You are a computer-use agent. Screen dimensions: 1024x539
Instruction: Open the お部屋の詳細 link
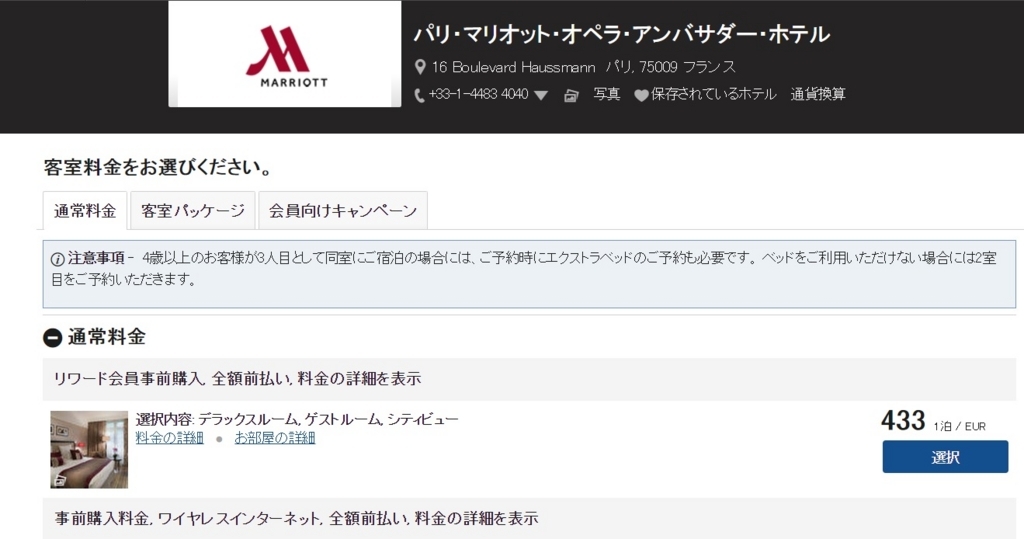click(275, 438)
